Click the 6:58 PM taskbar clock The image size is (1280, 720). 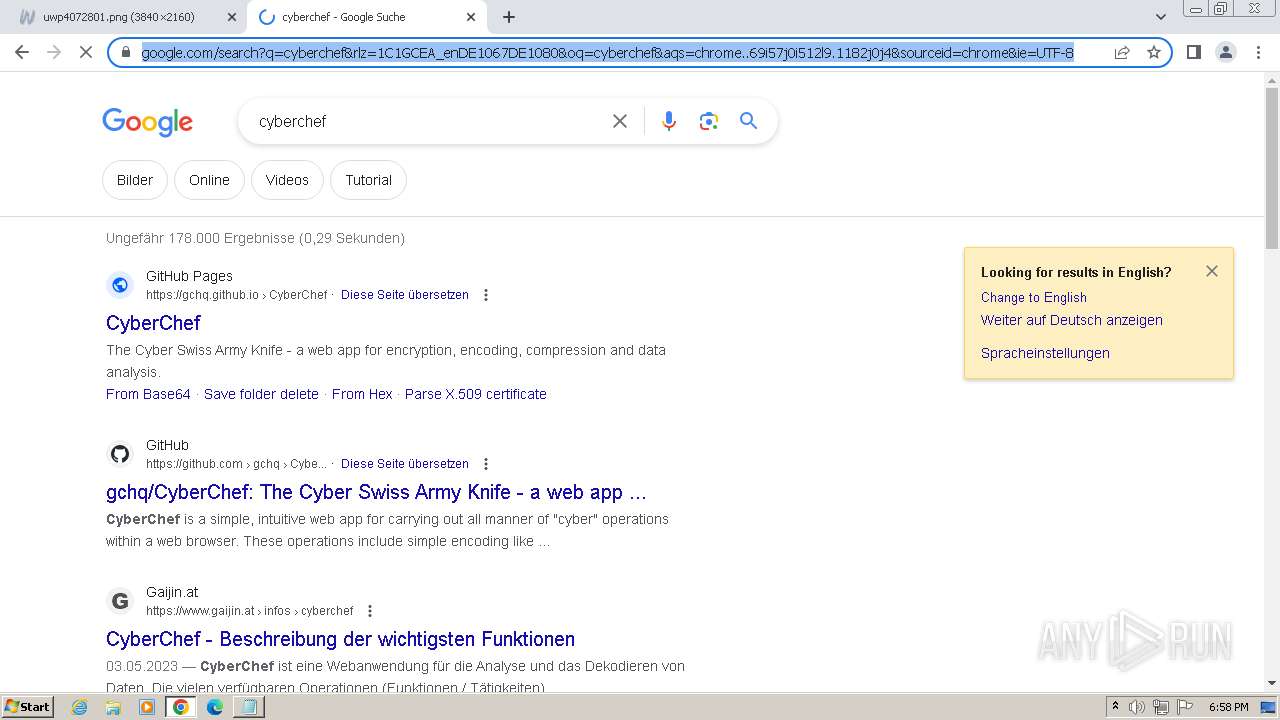(1228, 707)
